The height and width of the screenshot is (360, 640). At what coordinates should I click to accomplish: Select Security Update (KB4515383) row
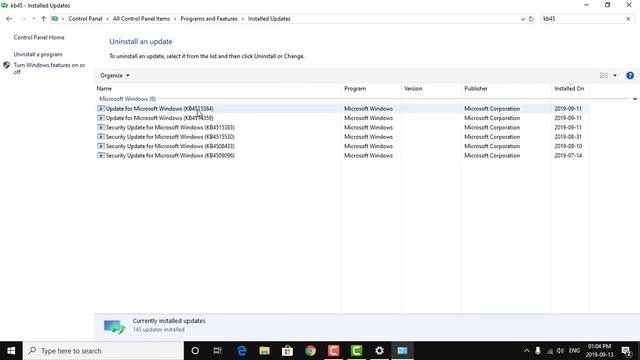point(343,127)
